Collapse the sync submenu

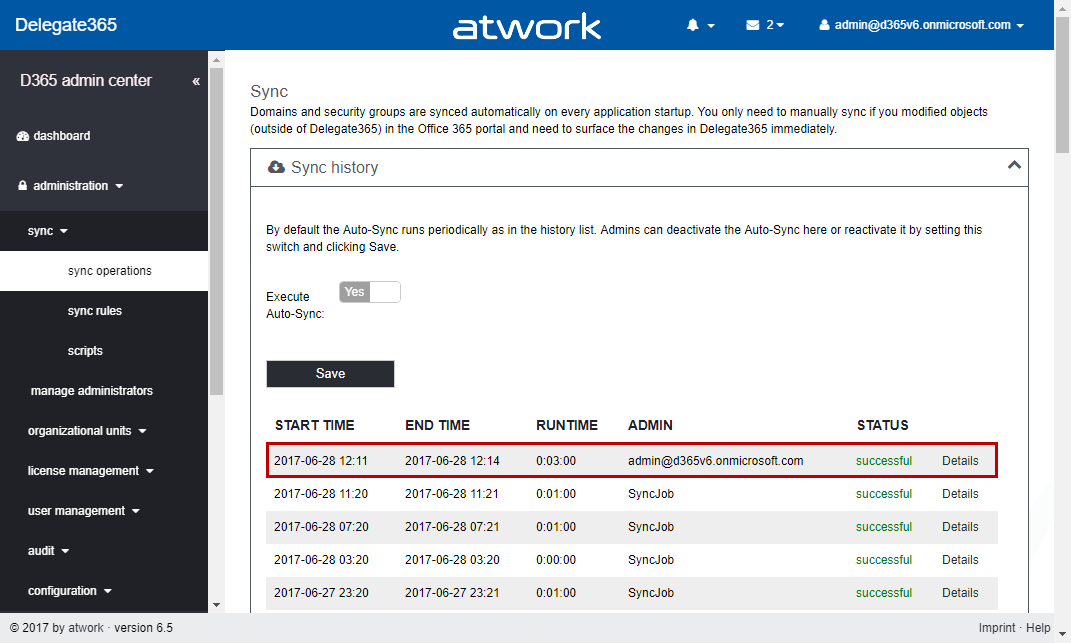click(x=47, y=231)
